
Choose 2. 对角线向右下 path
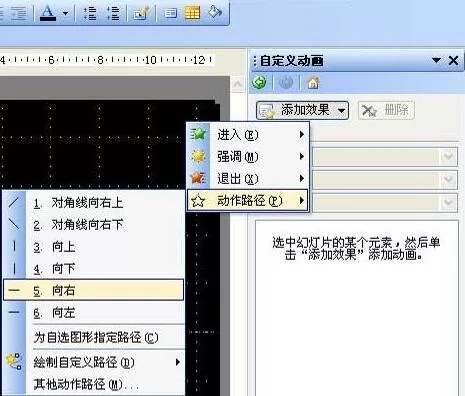[x=94, y=224]
